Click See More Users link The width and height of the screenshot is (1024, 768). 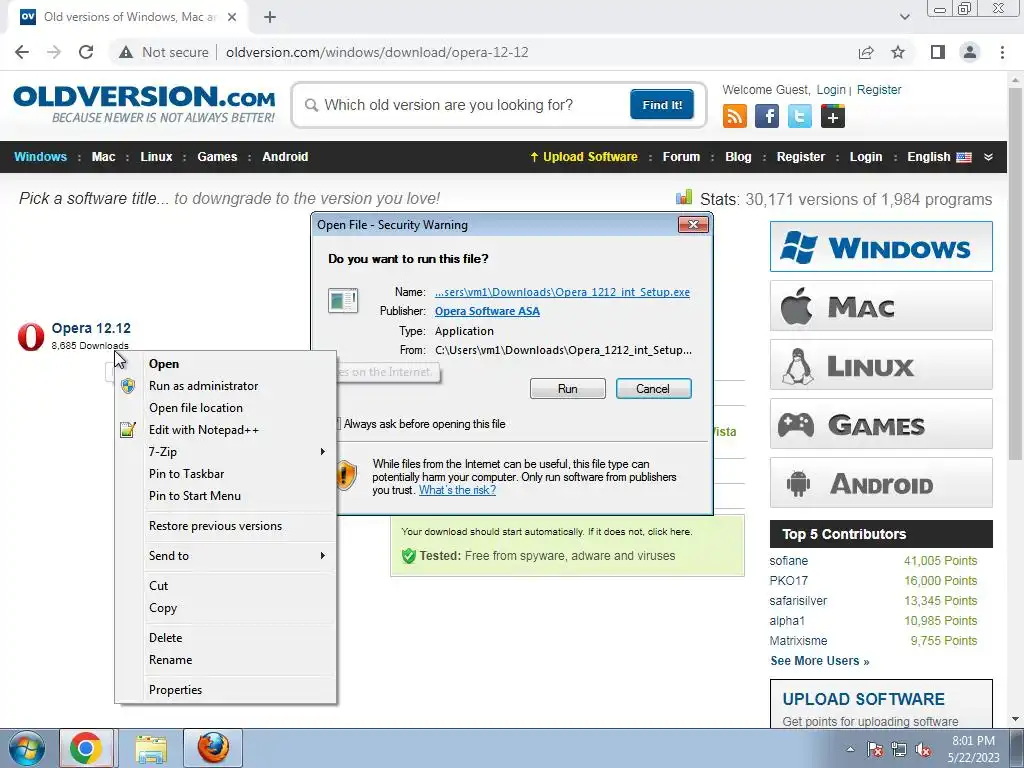820,661
